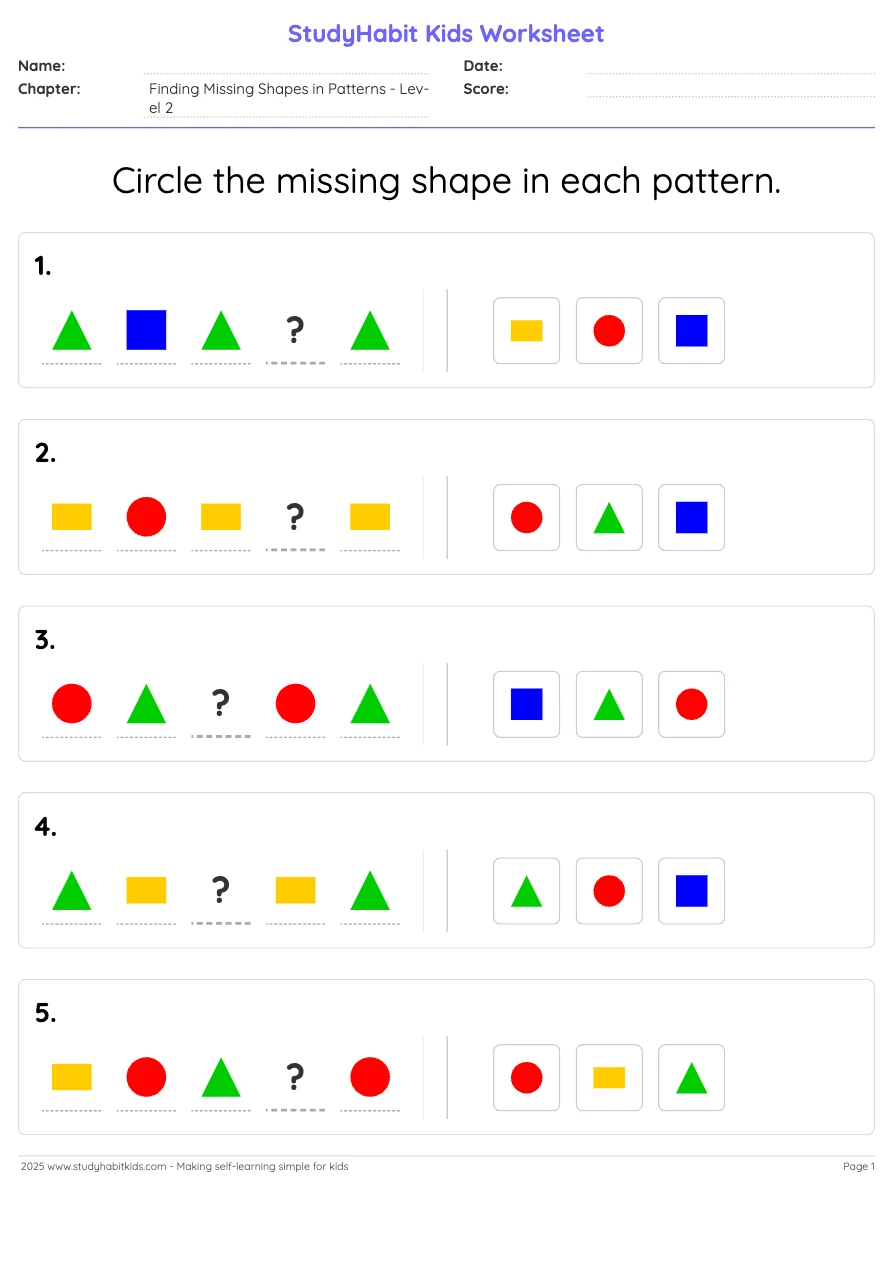Viewport: 892px width, 1262px height.
Task: Click the StudyHabit Kids Worksheet title
Action: click(446, 34)
